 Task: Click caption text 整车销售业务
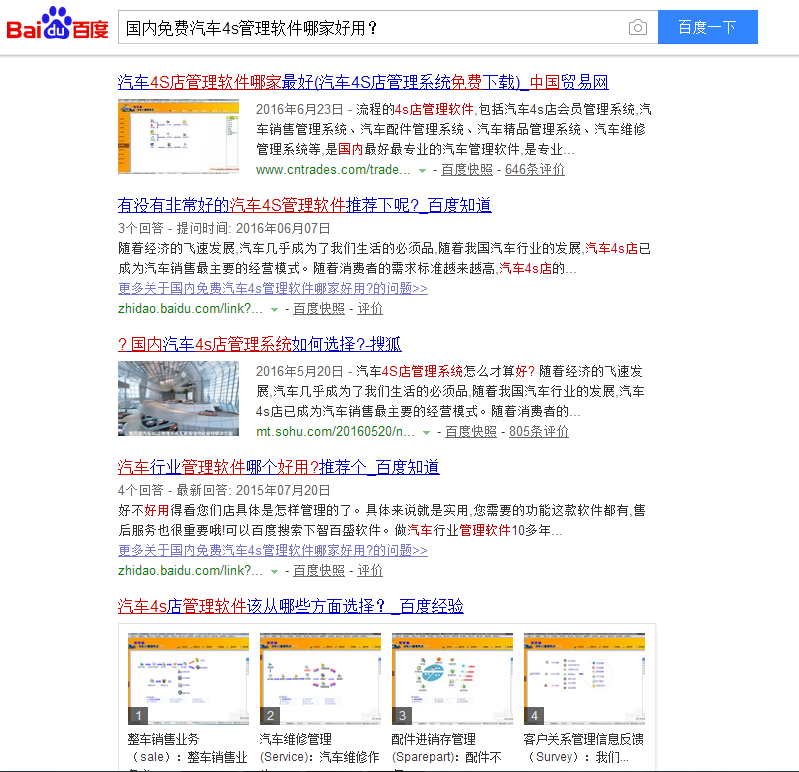[163, 739]
